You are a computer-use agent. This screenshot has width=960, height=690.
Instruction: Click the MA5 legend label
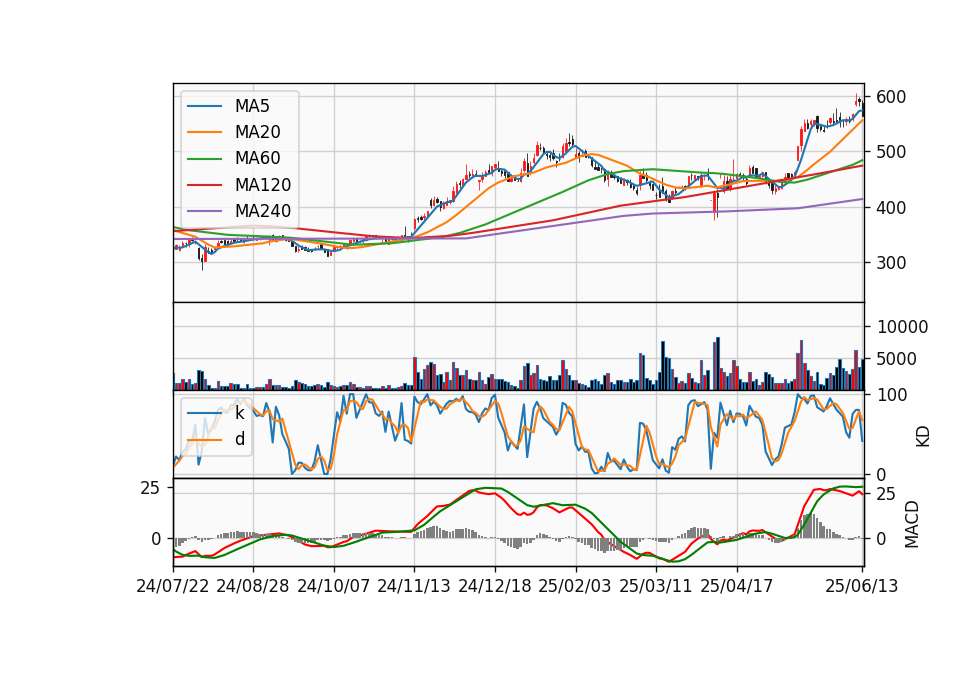tap(252, 106)
